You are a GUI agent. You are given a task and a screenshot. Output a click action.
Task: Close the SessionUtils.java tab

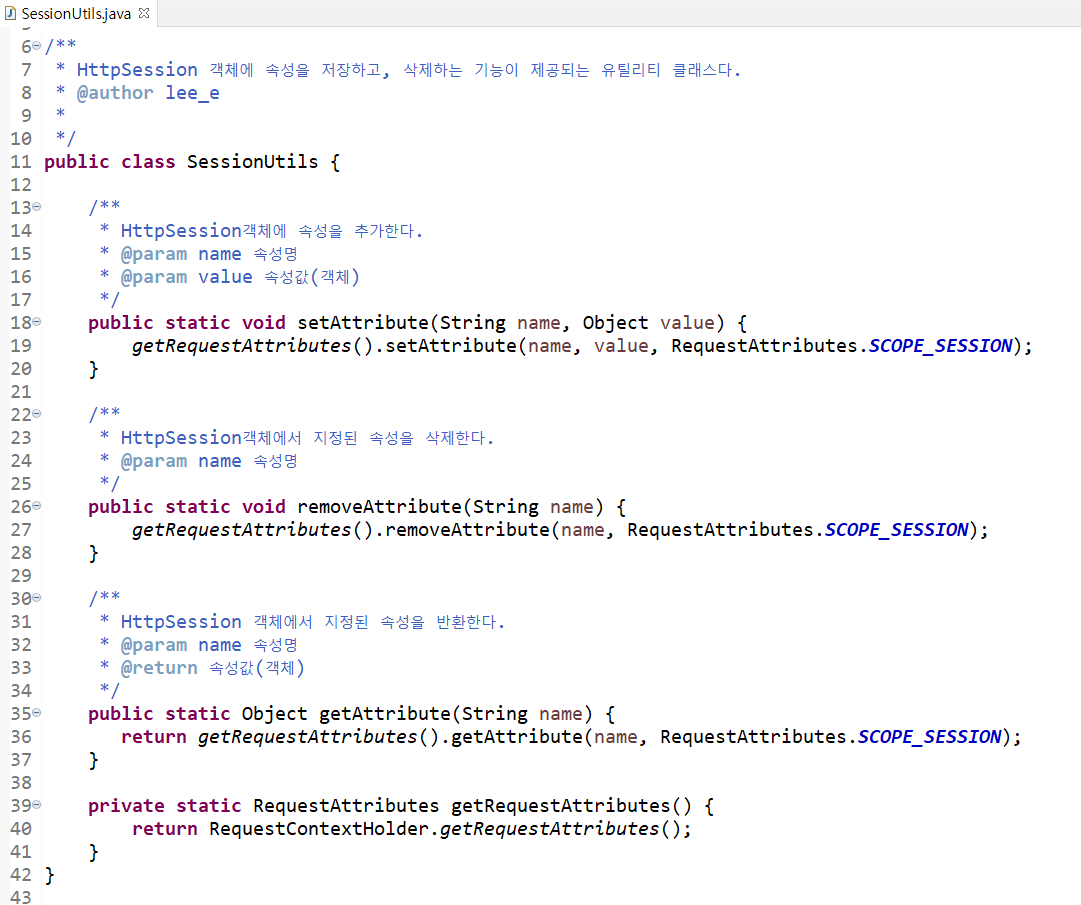coord(144,12)
